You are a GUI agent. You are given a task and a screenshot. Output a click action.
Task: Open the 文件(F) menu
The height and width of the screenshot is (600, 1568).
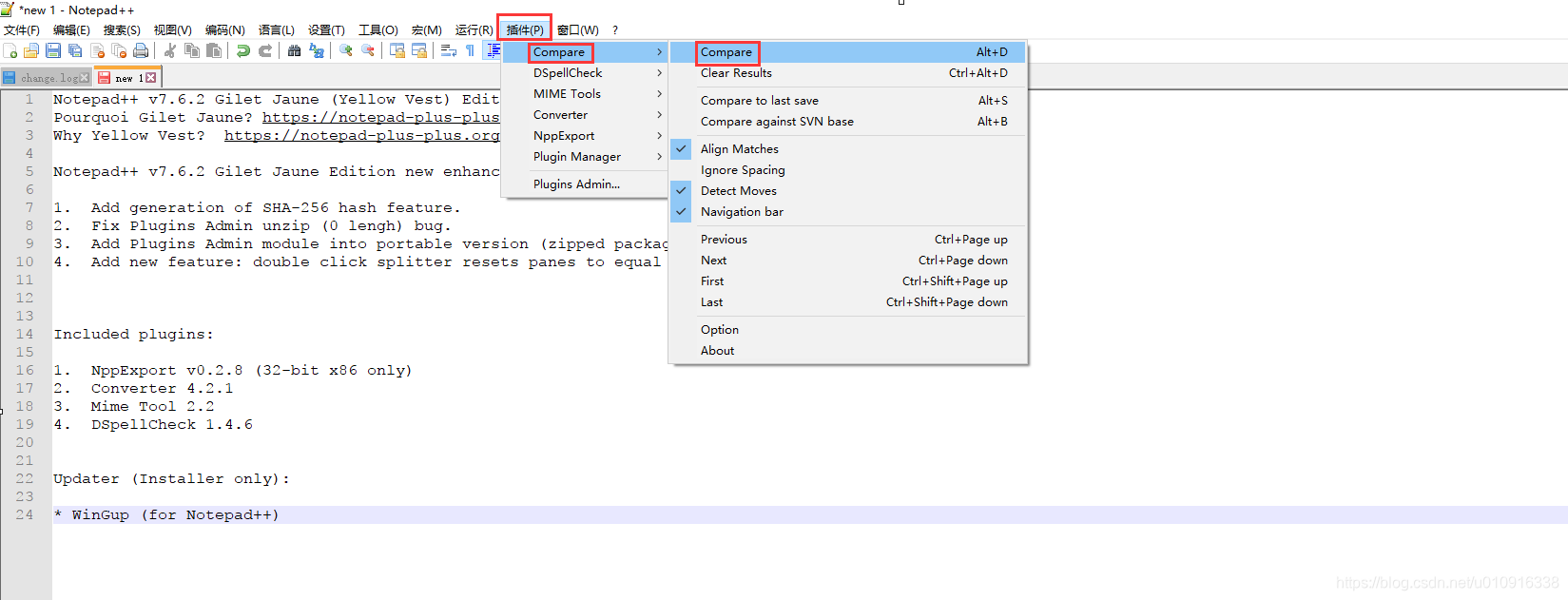(22, 30)
